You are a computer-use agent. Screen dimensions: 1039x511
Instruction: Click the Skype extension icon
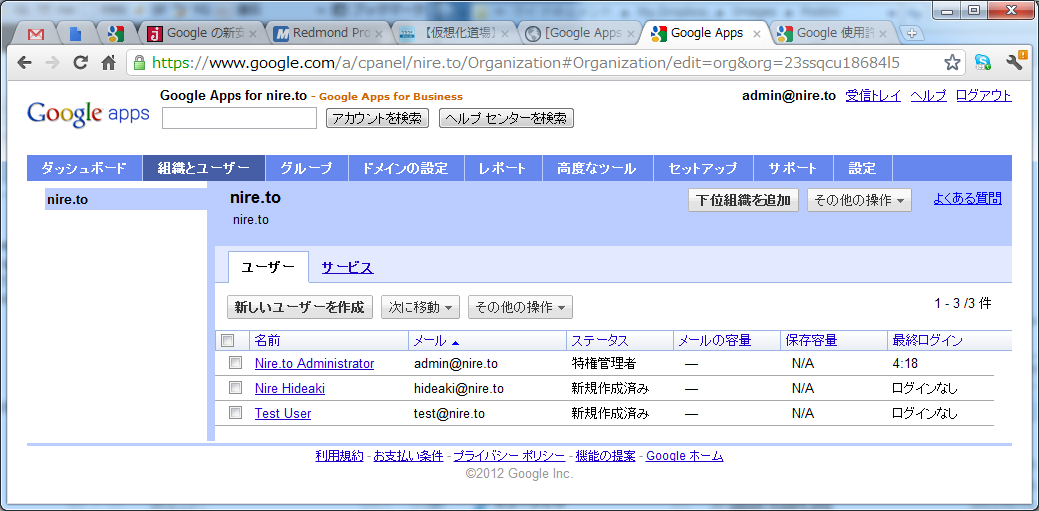pyautogui.click(x=983, y=63)
